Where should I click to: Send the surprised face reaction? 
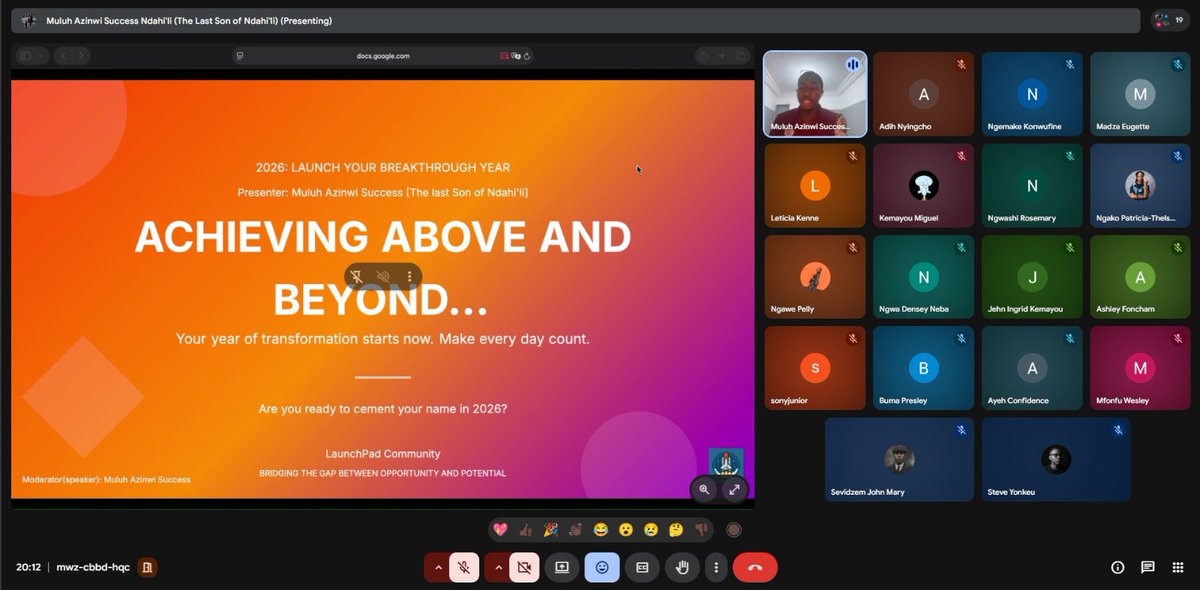pyautogui.click(x=626, y=530)
